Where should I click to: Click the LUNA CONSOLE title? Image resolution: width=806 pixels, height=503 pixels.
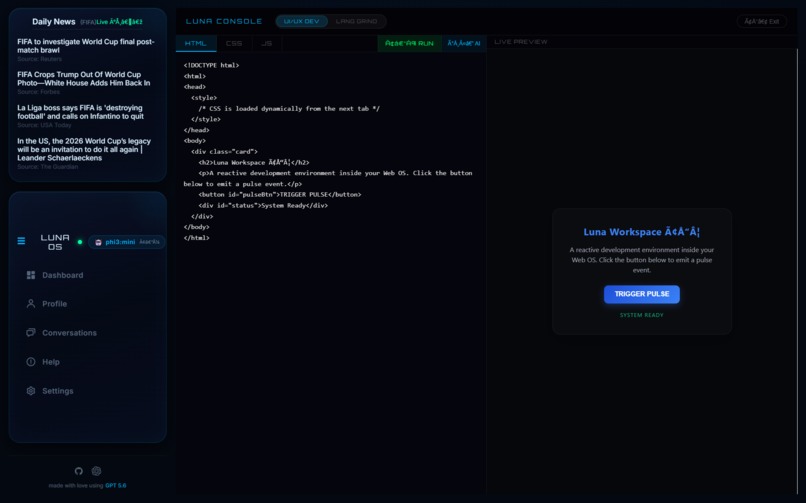(x=224, y=22)
